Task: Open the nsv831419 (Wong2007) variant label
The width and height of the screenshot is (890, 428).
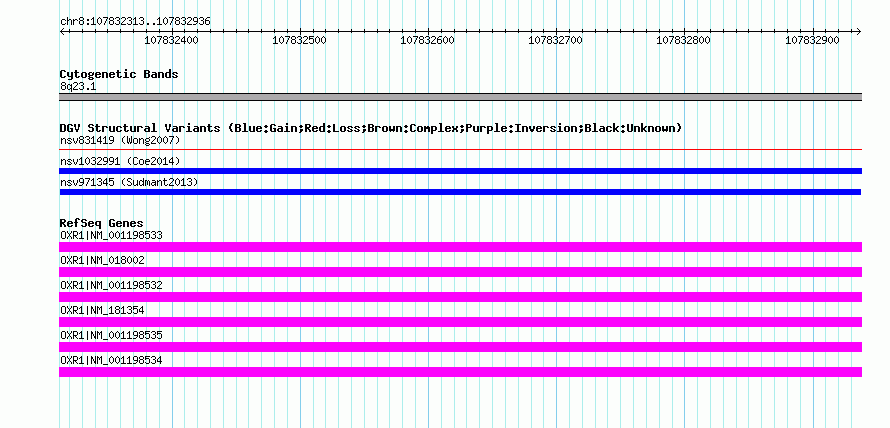Action: coord(120,140)
